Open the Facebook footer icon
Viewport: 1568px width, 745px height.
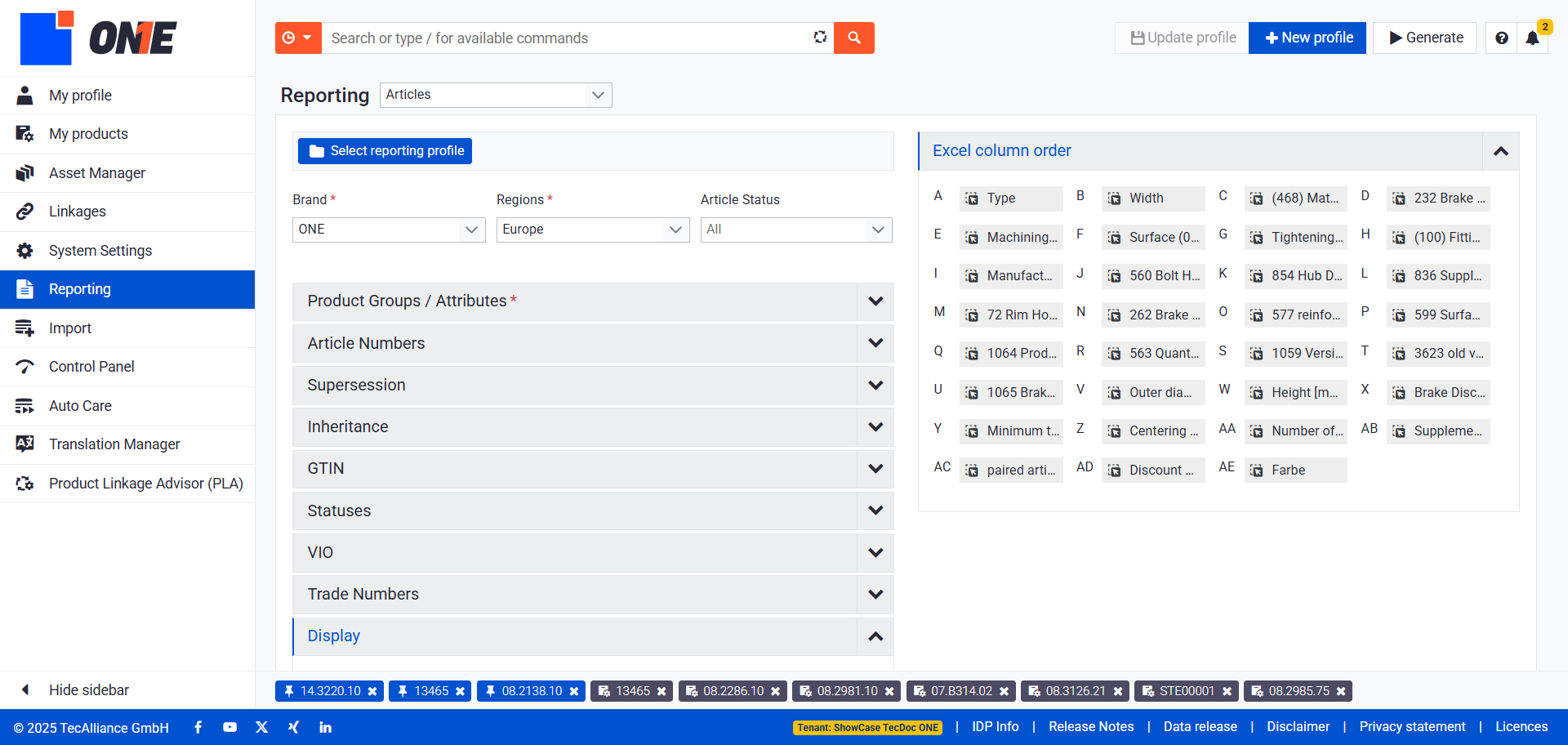coord(198,727)
